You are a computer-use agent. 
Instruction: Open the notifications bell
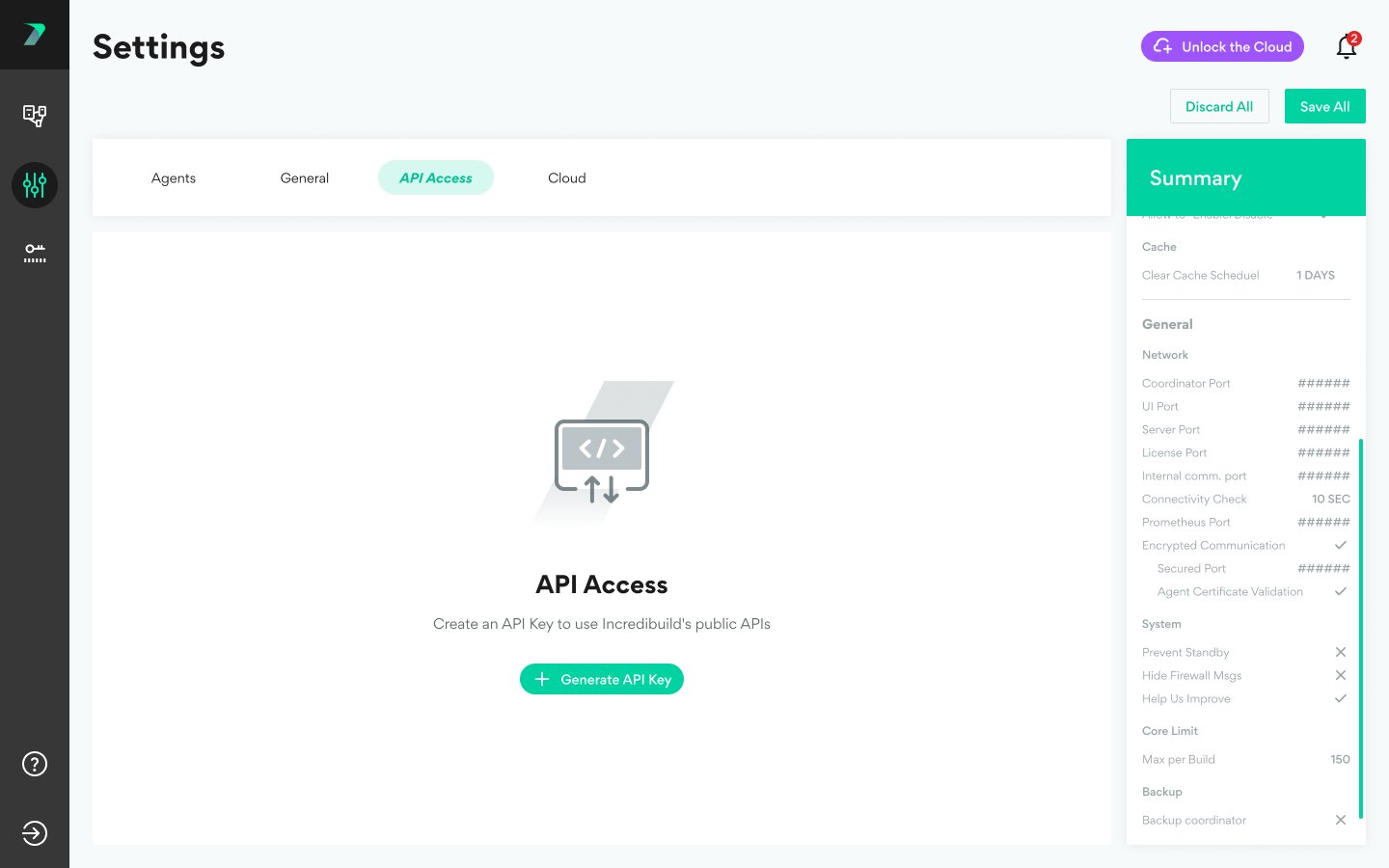pyautogui.click(x=1347, y=46)
